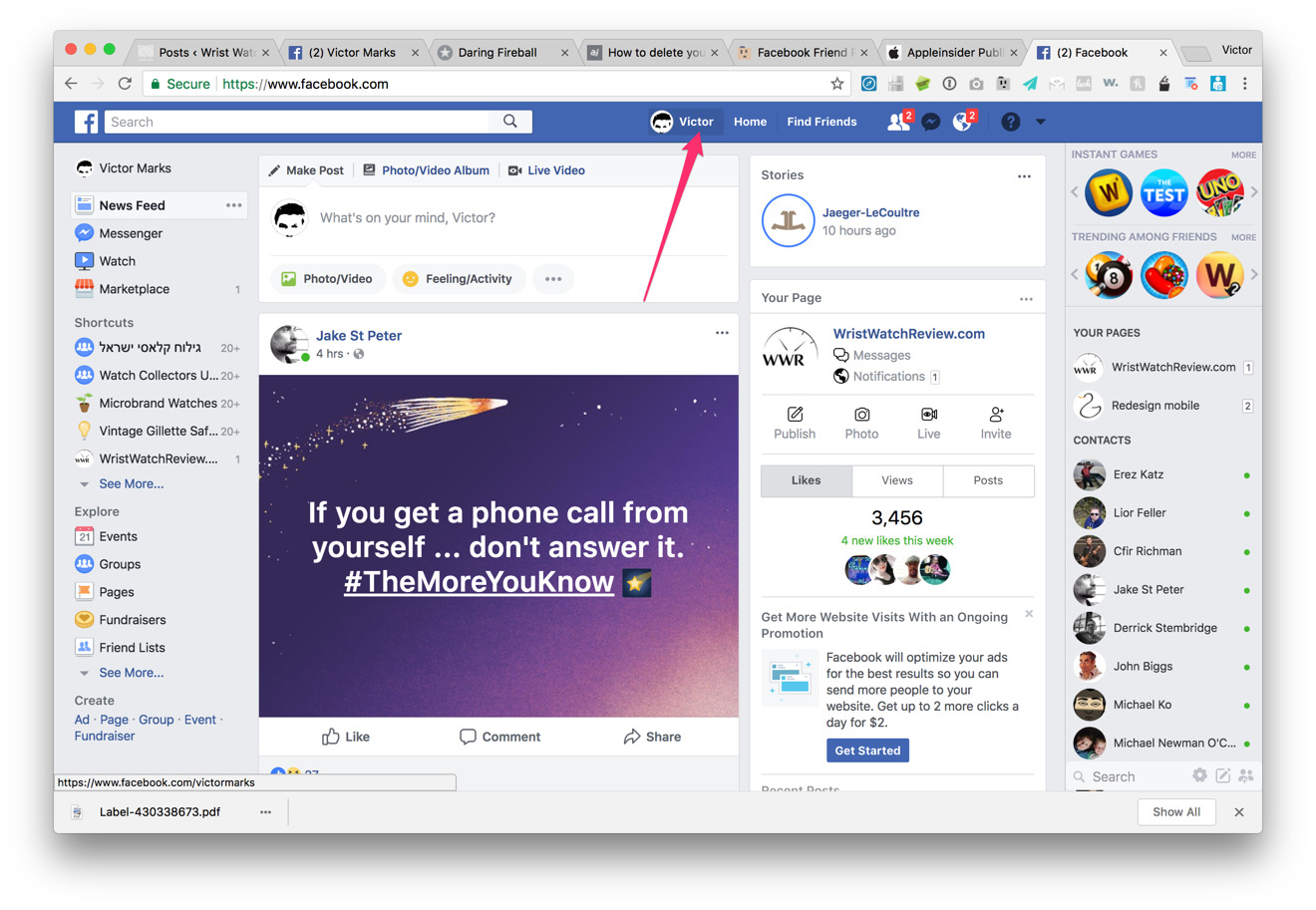Viewport: 1316px width, 910px height.
Task: Expand See More under Shortcuts
Action: coord(131,483)
